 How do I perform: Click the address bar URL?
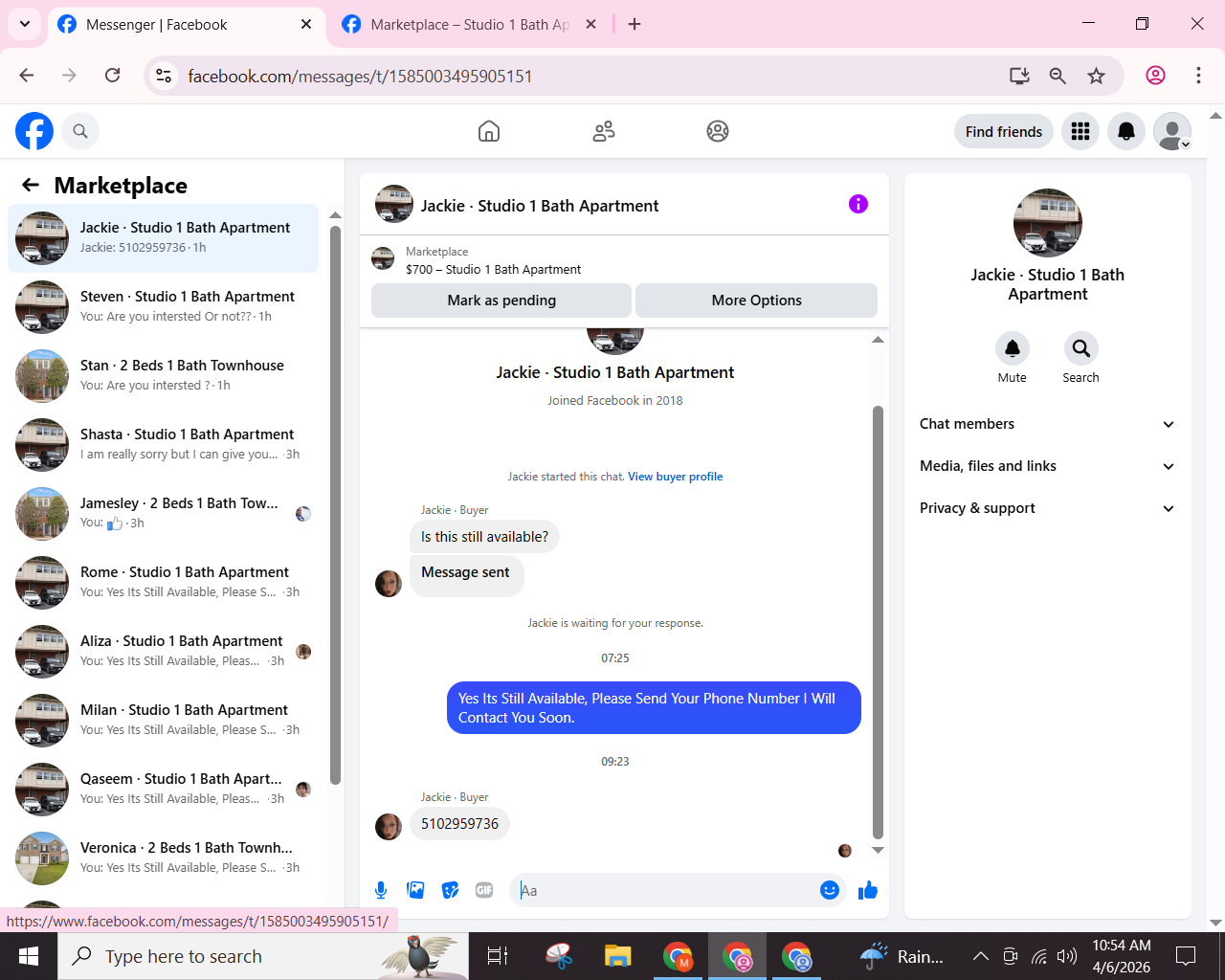point(360,77)
